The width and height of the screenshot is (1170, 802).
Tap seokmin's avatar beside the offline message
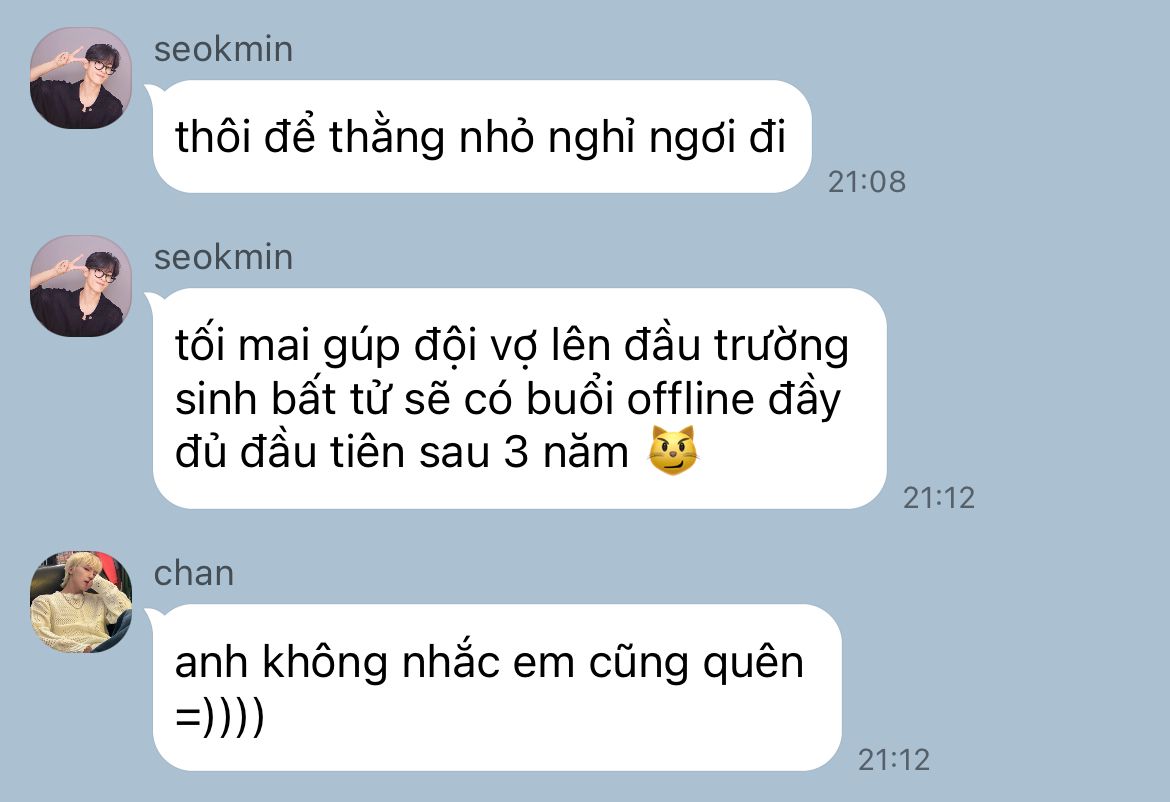pyautogui.click(x=81, y=286)
